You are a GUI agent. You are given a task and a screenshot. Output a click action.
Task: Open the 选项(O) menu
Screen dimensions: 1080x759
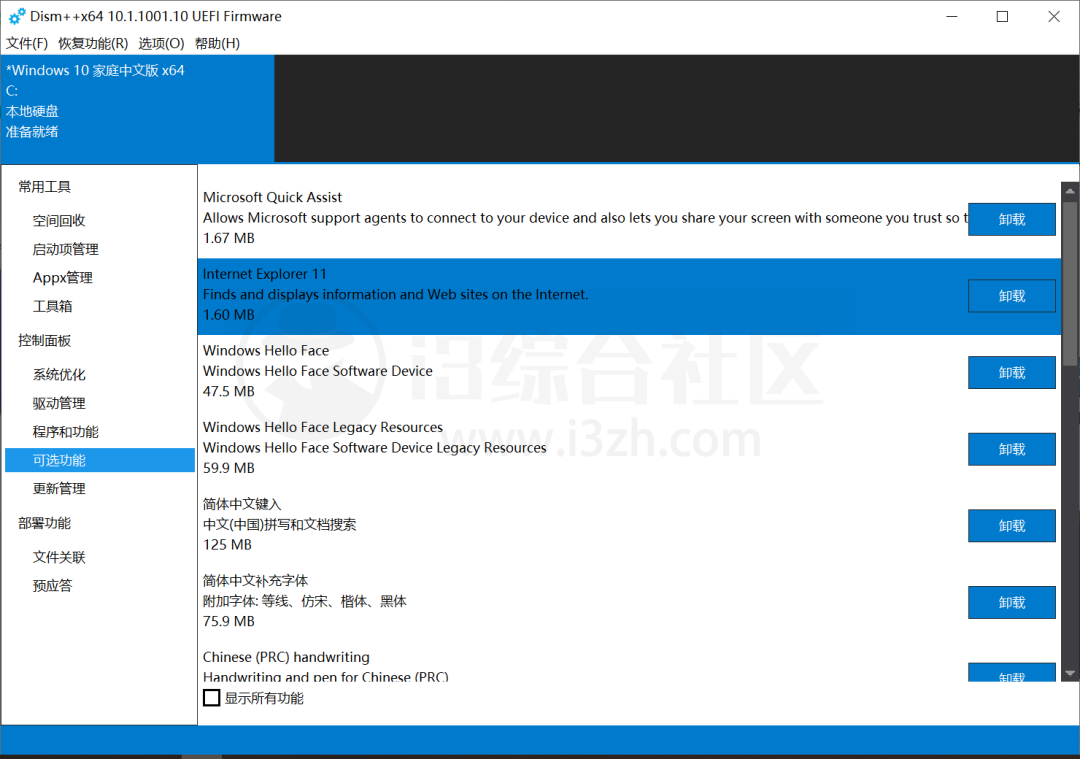coord(161,43)
